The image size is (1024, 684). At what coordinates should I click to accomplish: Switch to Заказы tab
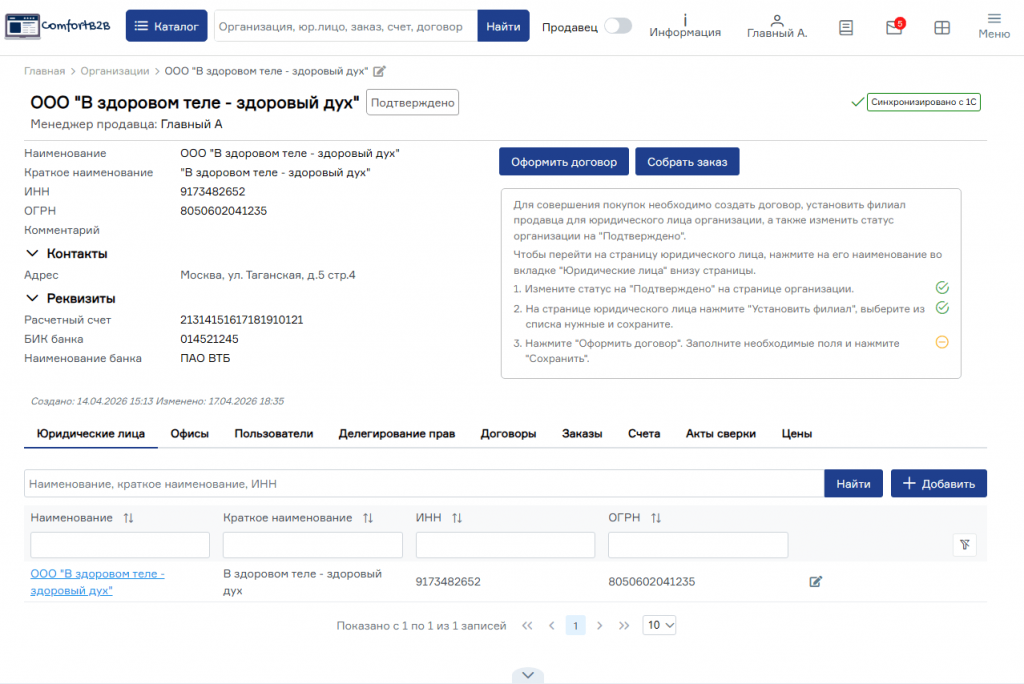(582, 434)
